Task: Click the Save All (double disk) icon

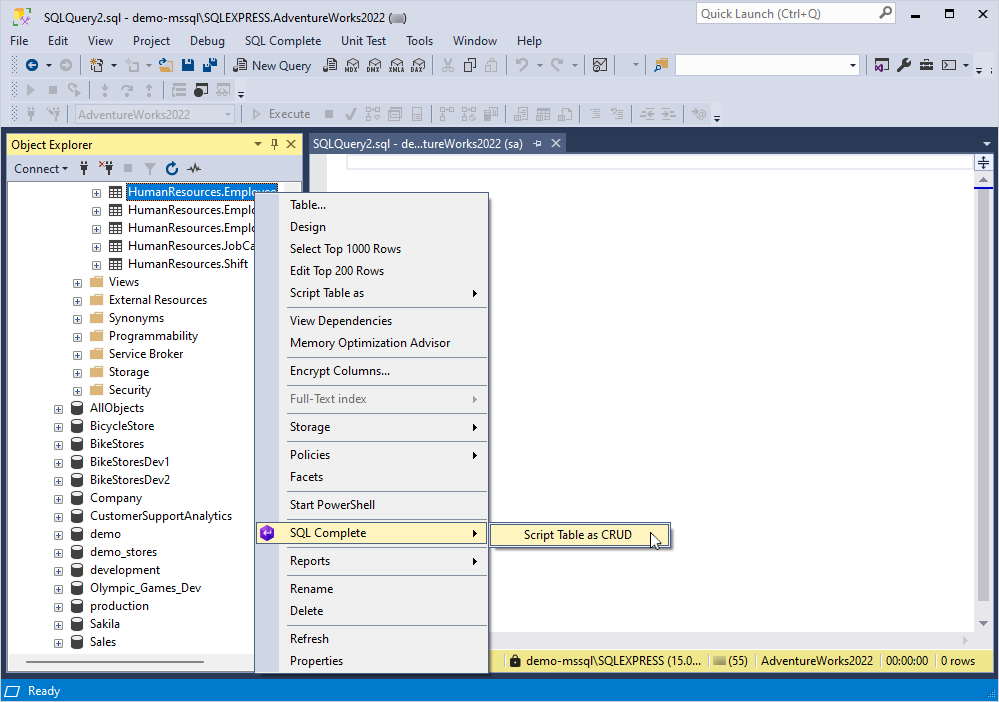Action: 210,65
